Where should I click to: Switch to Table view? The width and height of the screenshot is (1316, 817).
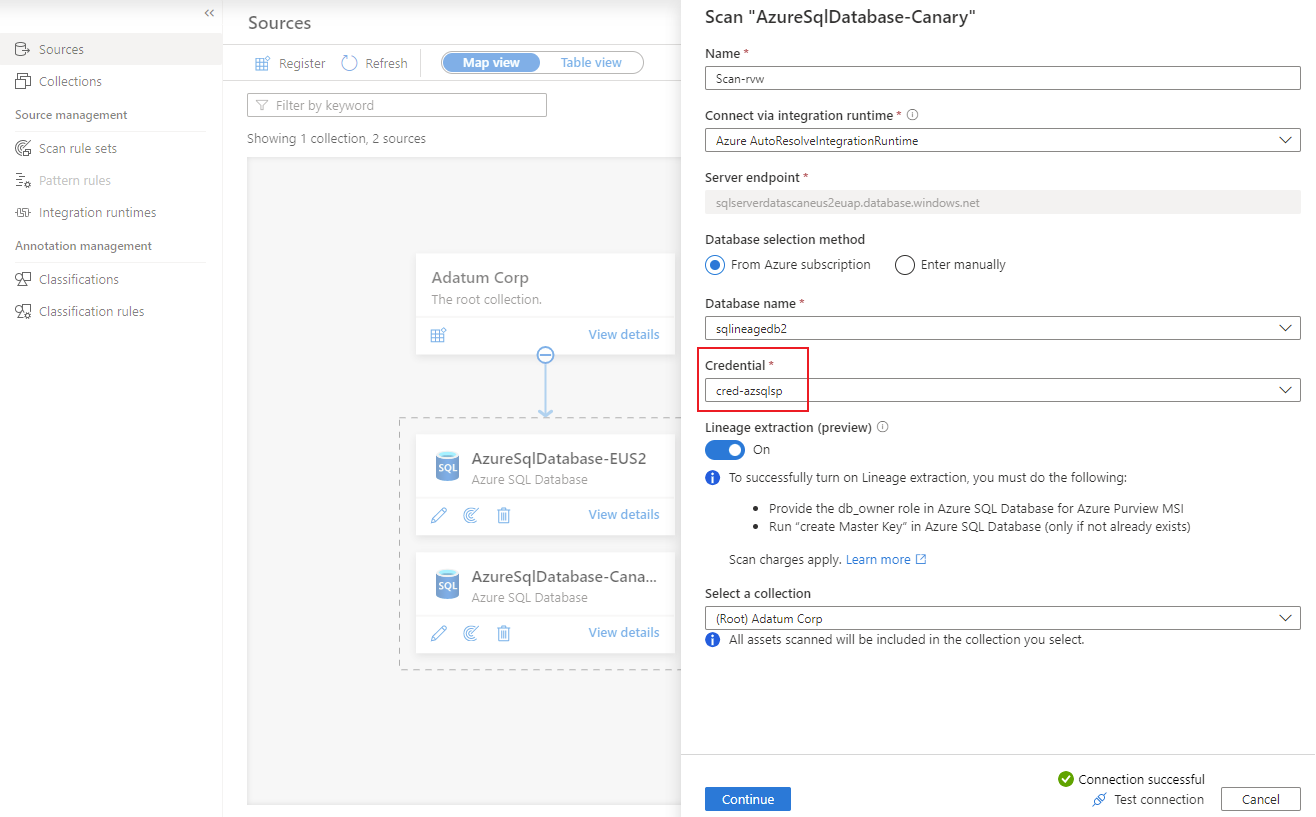(x=590, y=62)
